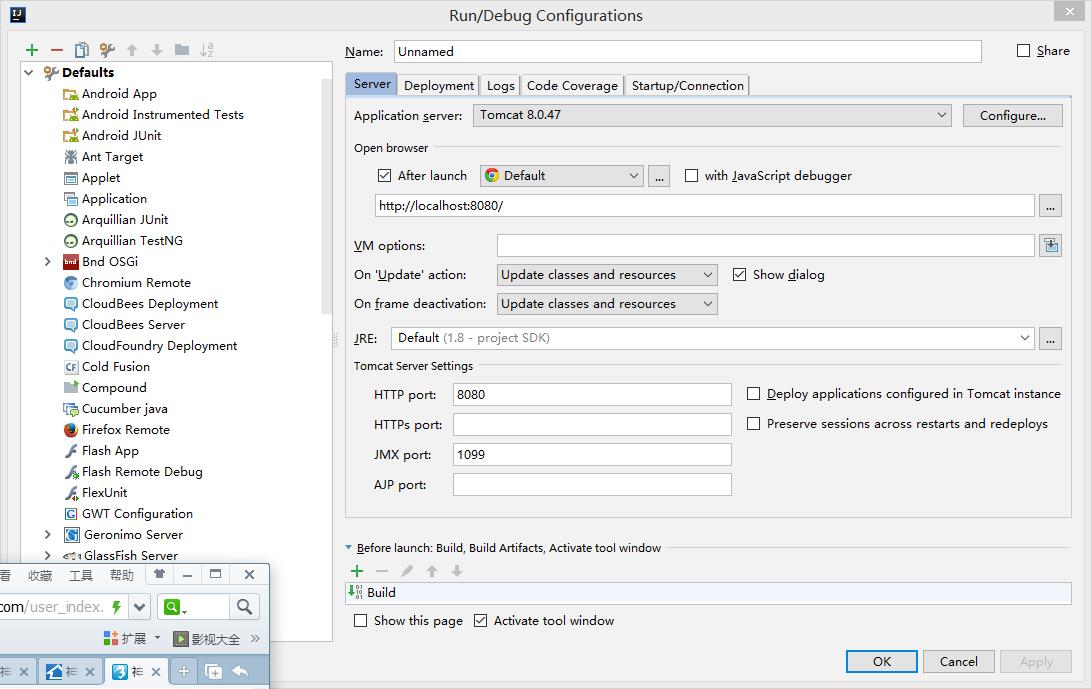
Task: Move before-launch task down arrow
Action: tap(457, 571)
